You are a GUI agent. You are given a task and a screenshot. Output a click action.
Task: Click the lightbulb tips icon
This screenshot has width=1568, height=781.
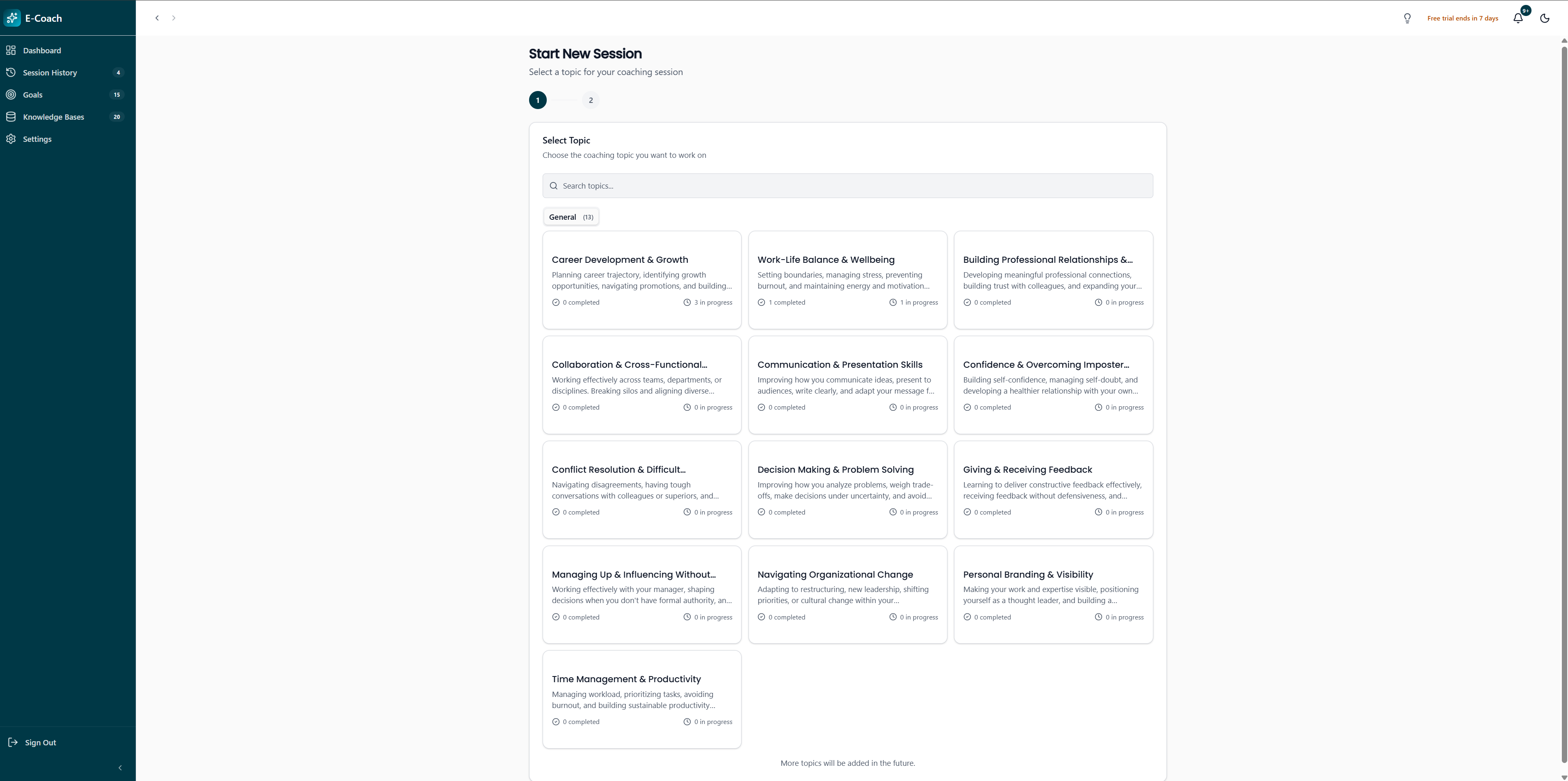[1407, 18]
